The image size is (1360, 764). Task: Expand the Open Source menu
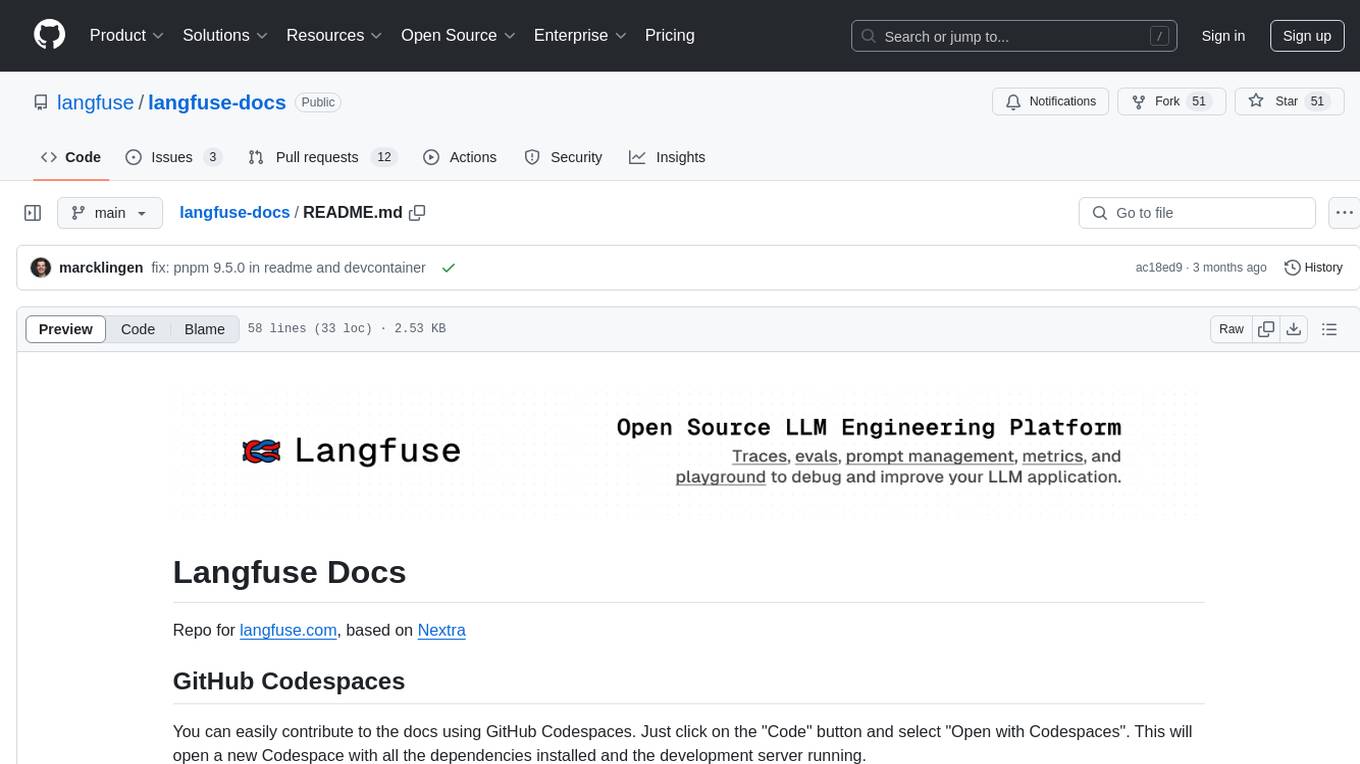click(x=458, y=35)
